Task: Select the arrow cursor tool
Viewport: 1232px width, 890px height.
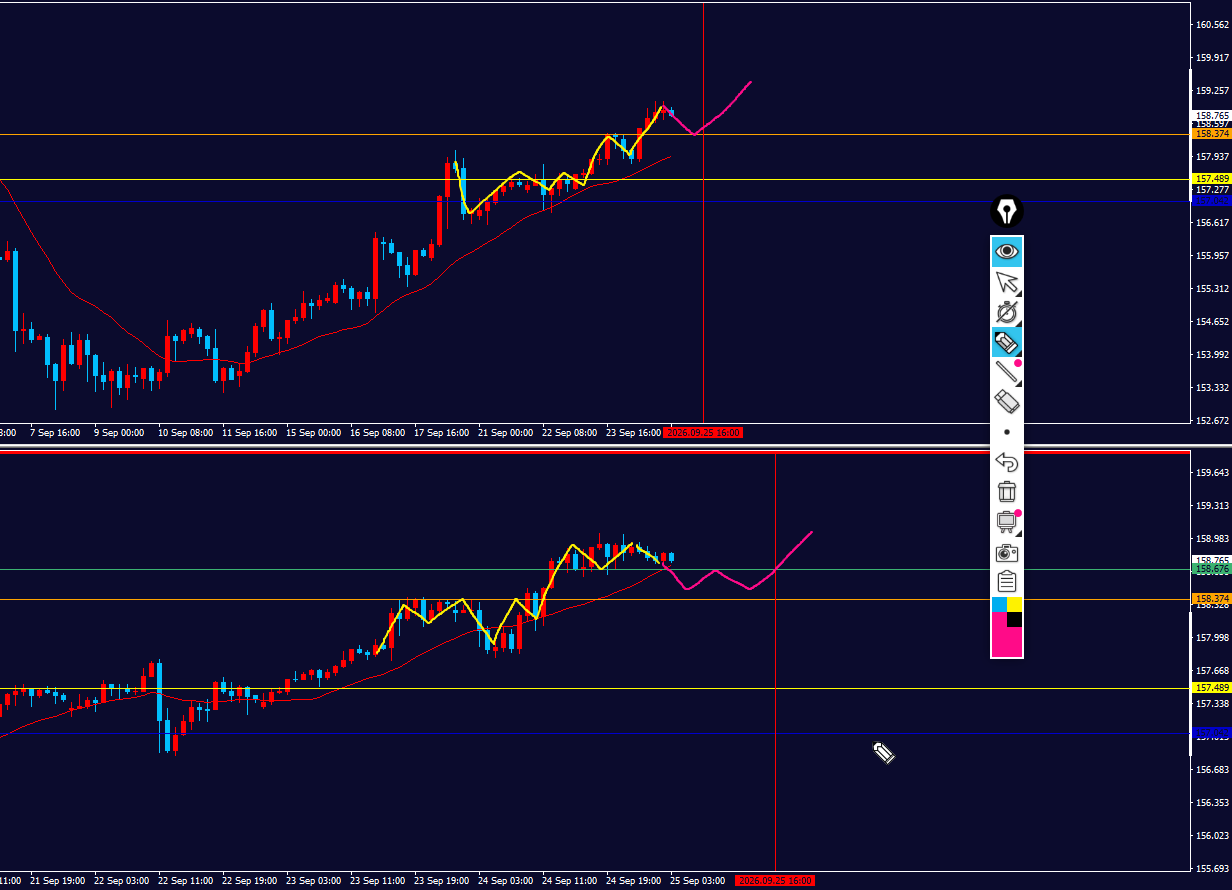Action: [1007, 282]
